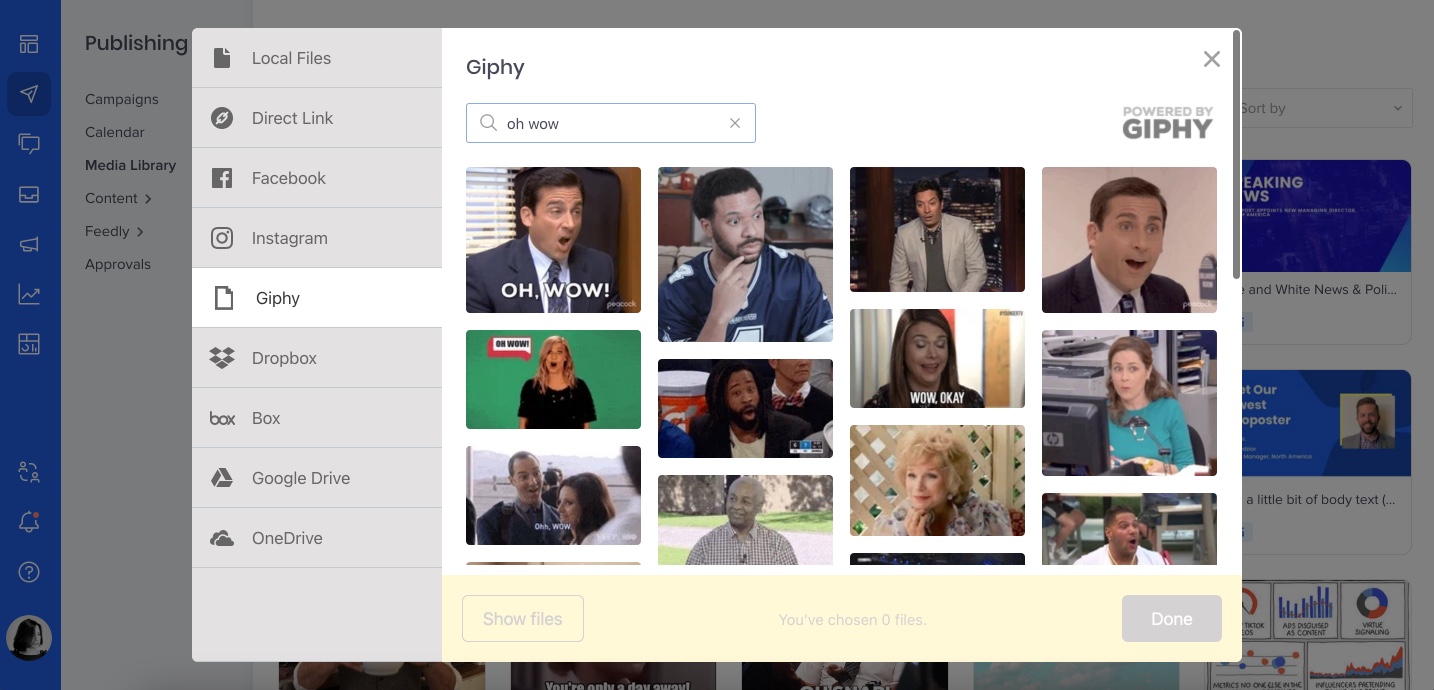
Task: Click the inbox tray icon in sidebar
Action: 29,194
